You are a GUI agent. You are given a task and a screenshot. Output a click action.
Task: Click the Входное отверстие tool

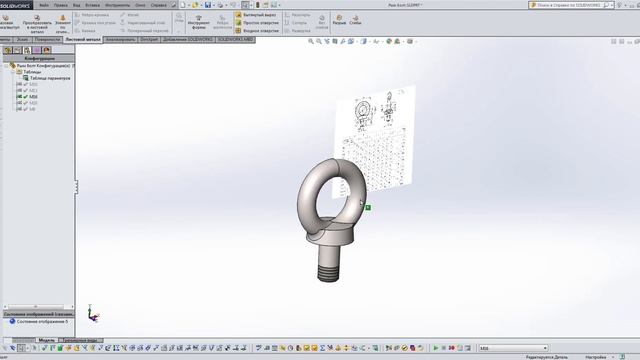(x=257, y=31)
